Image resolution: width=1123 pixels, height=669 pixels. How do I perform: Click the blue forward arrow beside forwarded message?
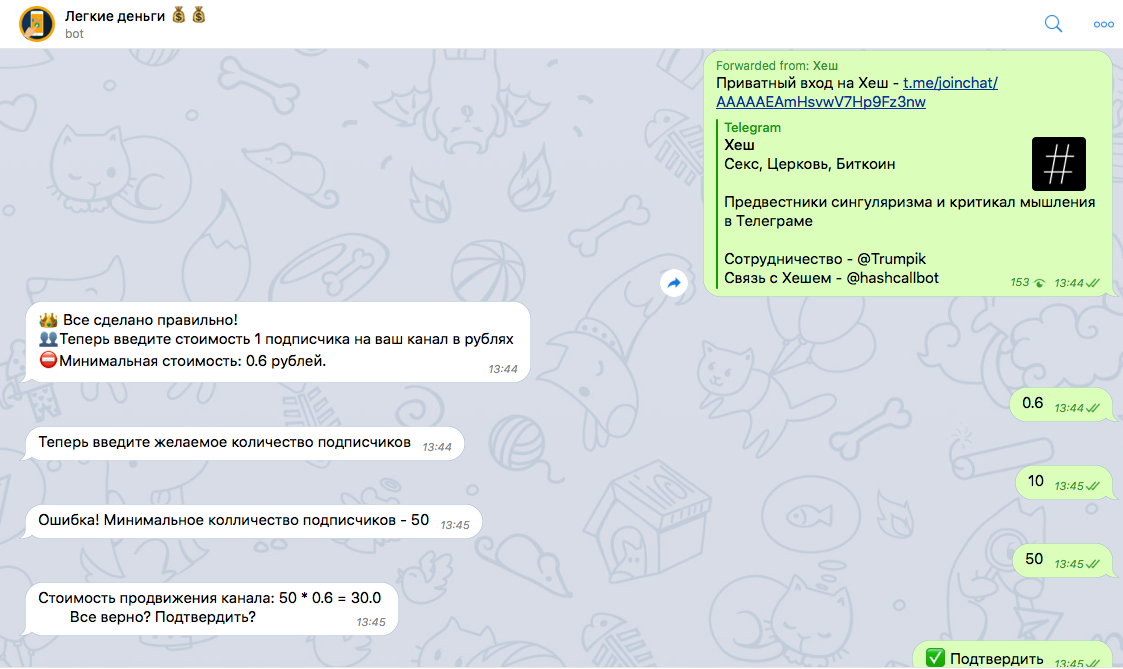pos(674,283)
